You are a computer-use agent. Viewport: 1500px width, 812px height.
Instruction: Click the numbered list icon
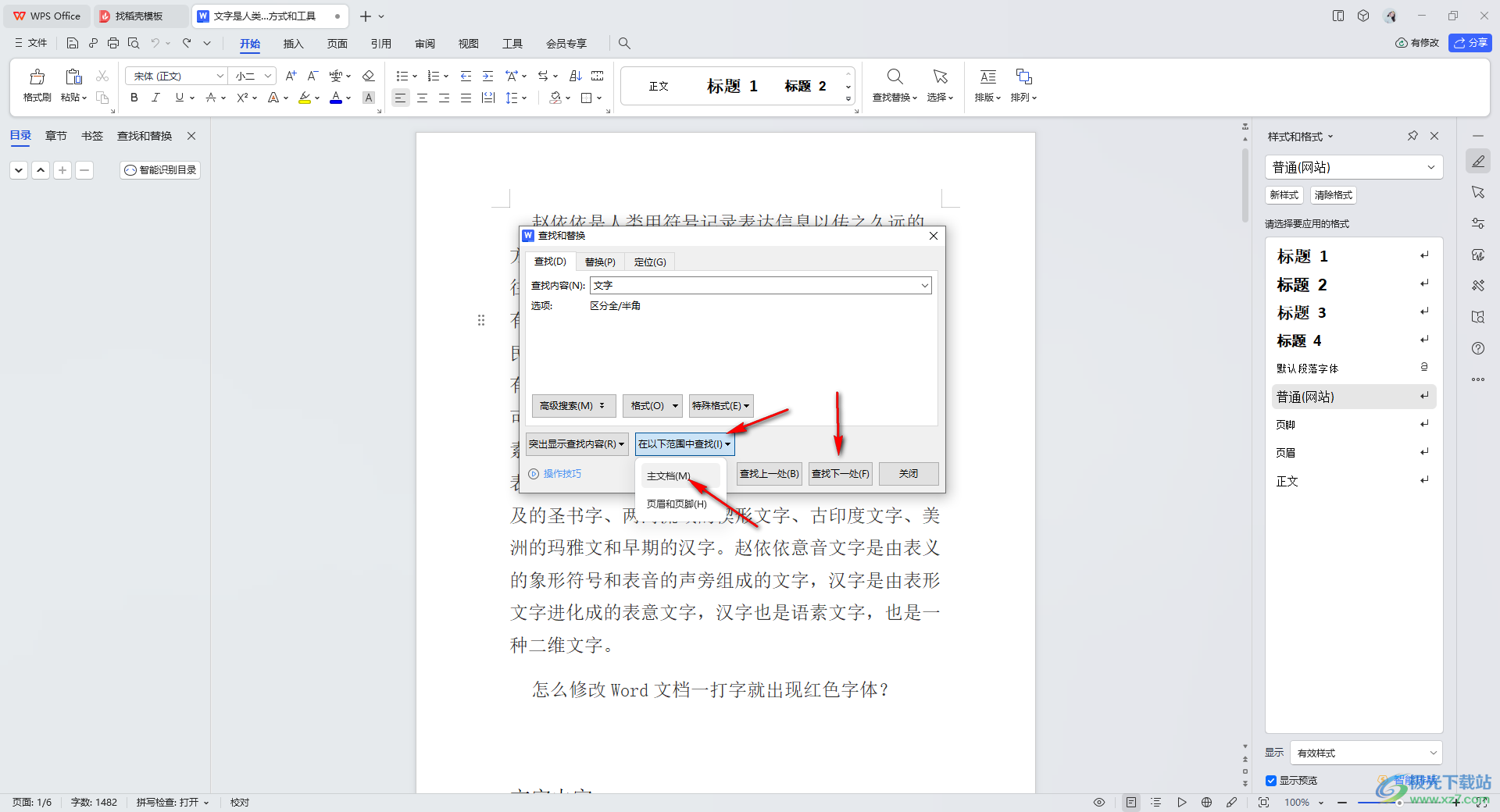point(433,76)
